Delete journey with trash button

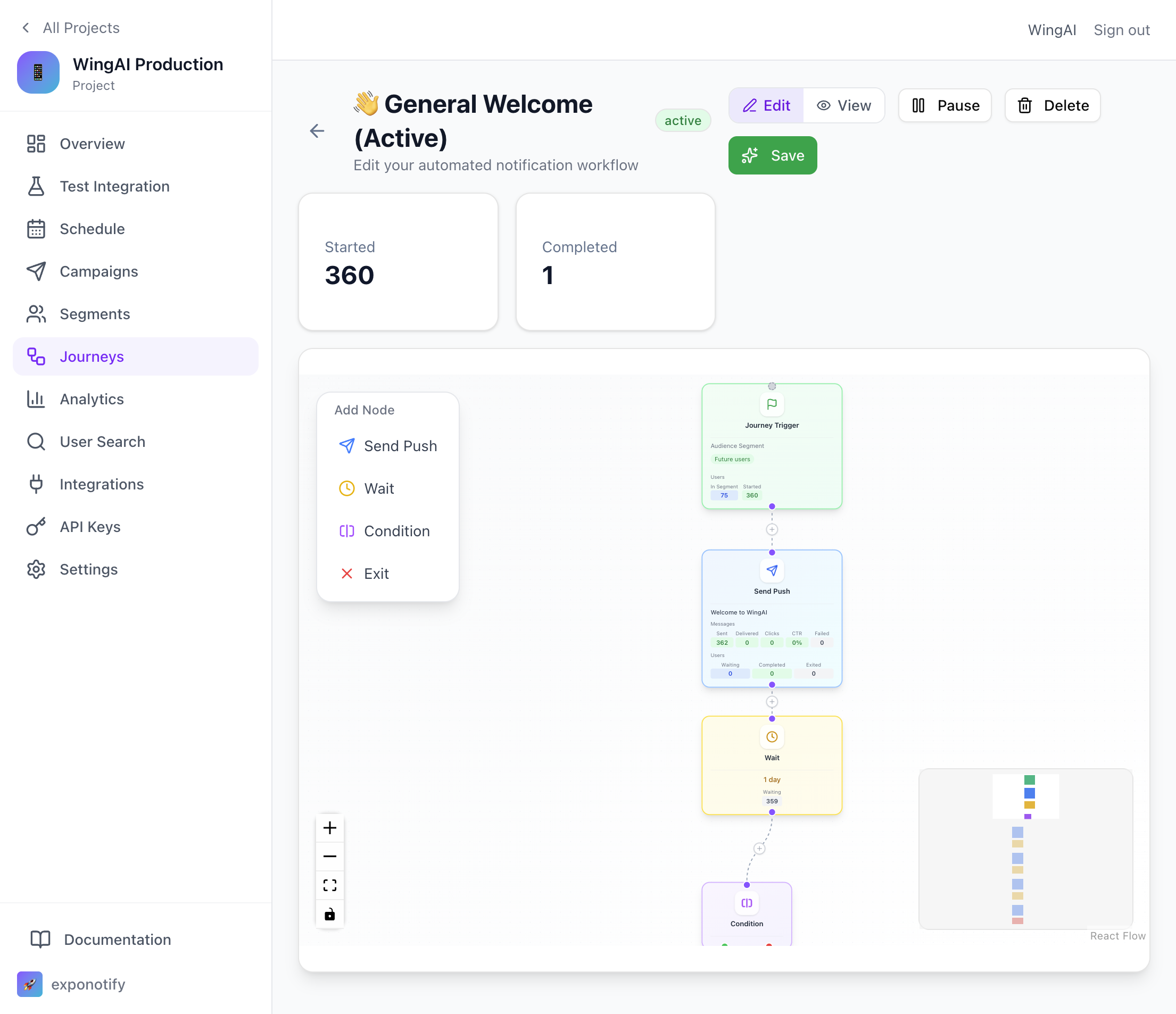point(1053,105)
